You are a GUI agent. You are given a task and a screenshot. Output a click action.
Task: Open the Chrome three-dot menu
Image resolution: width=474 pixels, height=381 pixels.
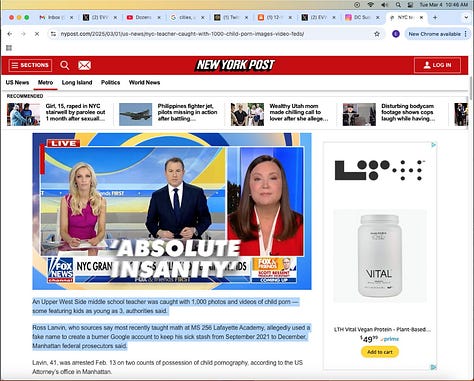click(465, 34)
